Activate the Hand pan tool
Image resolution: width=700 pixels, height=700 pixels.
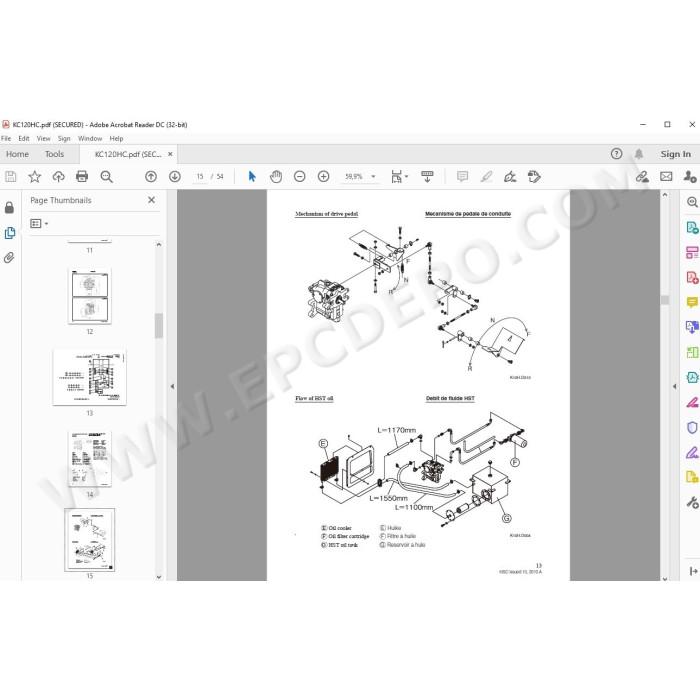(x=276, y=177)
